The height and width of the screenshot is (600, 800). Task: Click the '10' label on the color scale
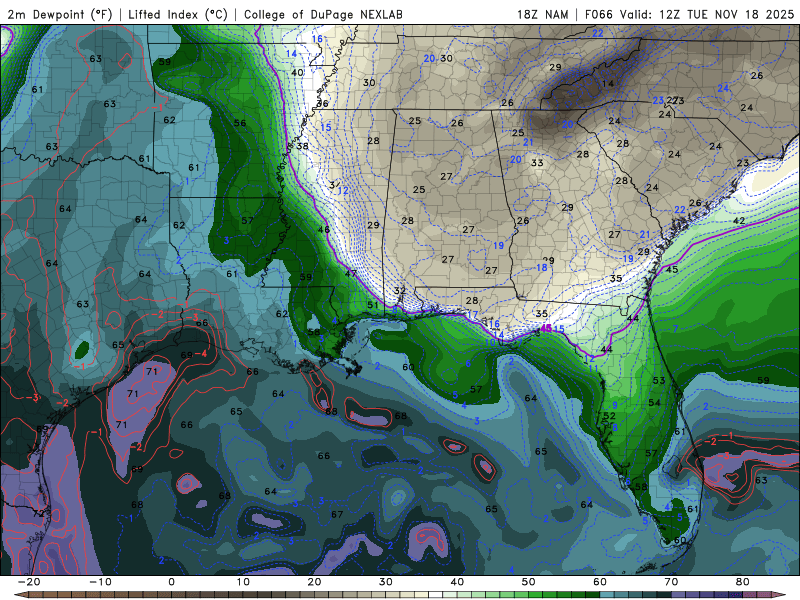tap(243, 582)
